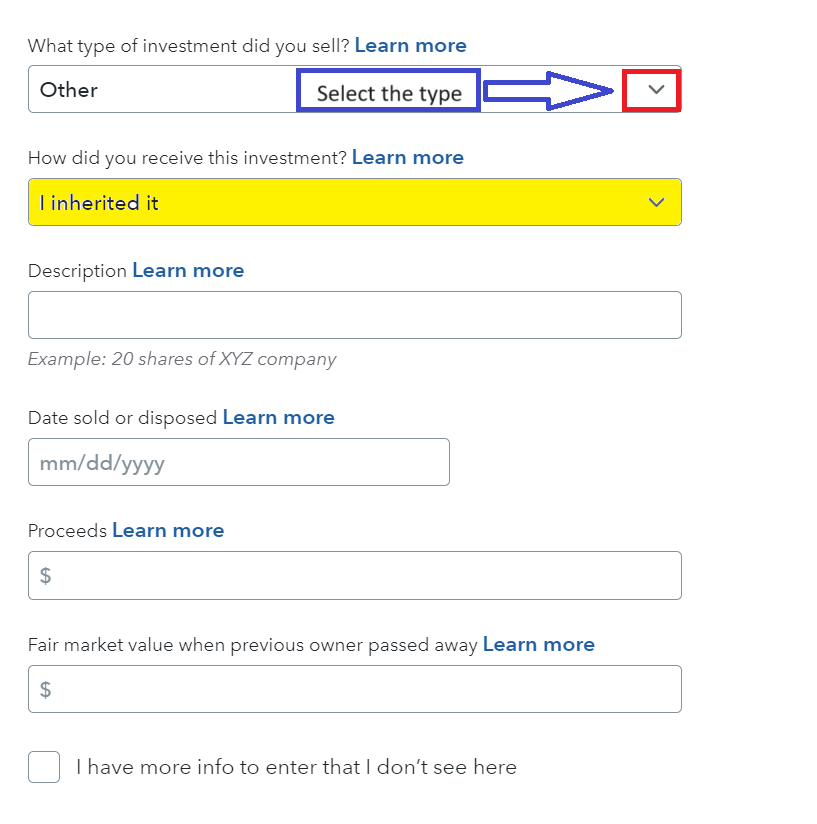Focus the Description text field
817x824 pixels.
[354, 315]
